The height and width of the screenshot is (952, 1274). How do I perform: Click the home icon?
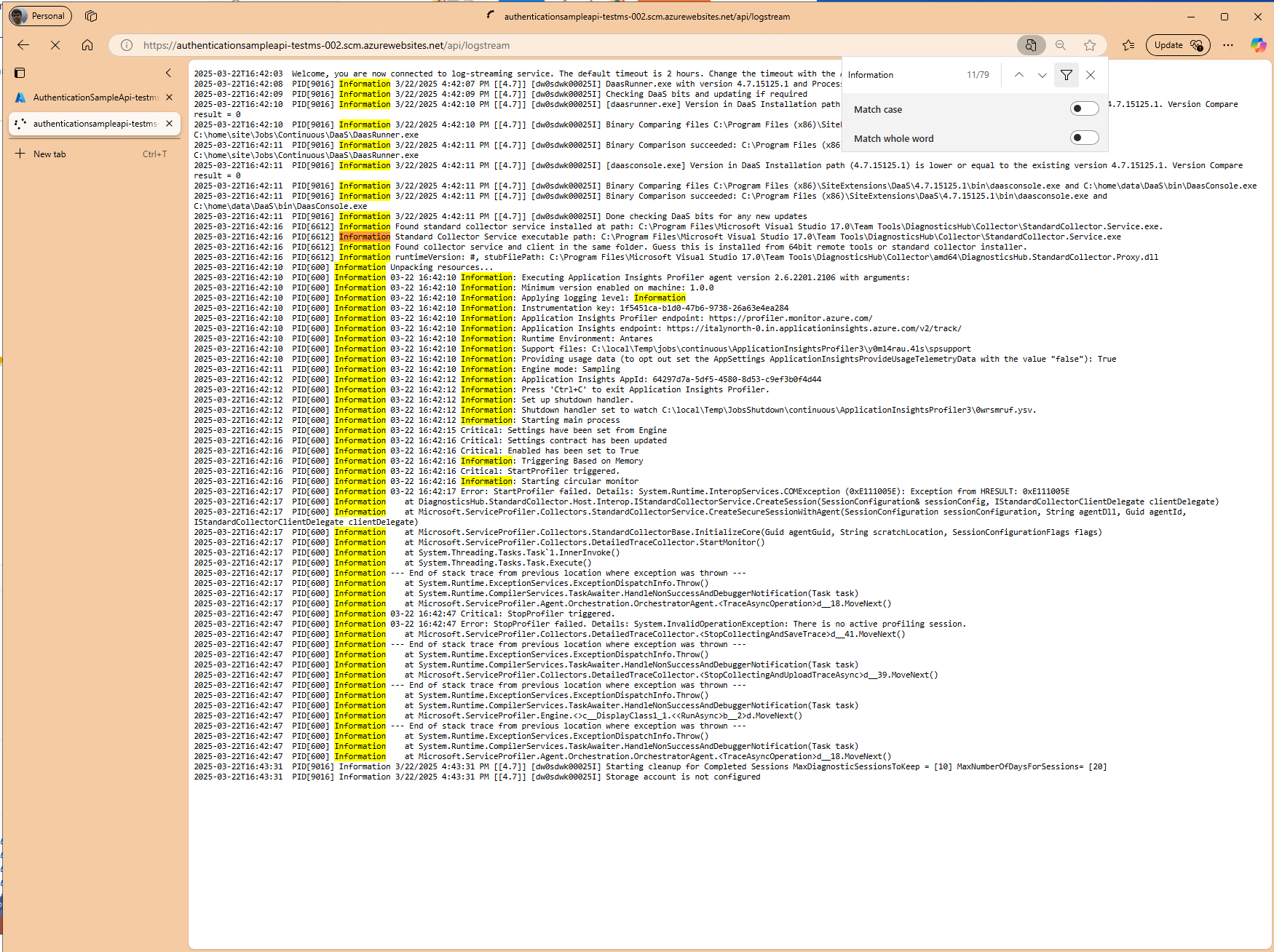pyautogui.click(x=87, y=44)
